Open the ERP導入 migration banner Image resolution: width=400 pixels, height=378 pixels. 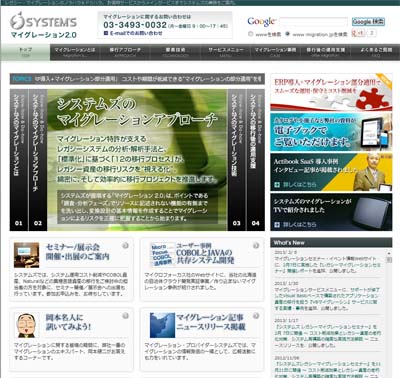pos(331,92)
